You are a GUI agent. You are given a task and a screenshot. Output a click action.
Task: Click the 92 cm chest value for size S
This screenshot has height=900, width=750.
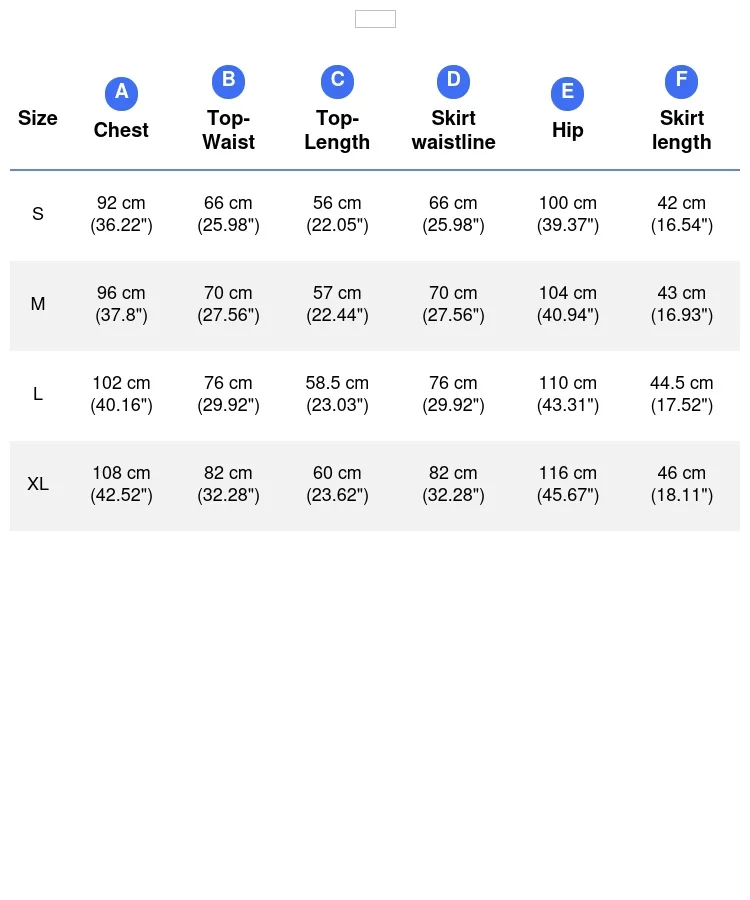[x=121, y=203]
